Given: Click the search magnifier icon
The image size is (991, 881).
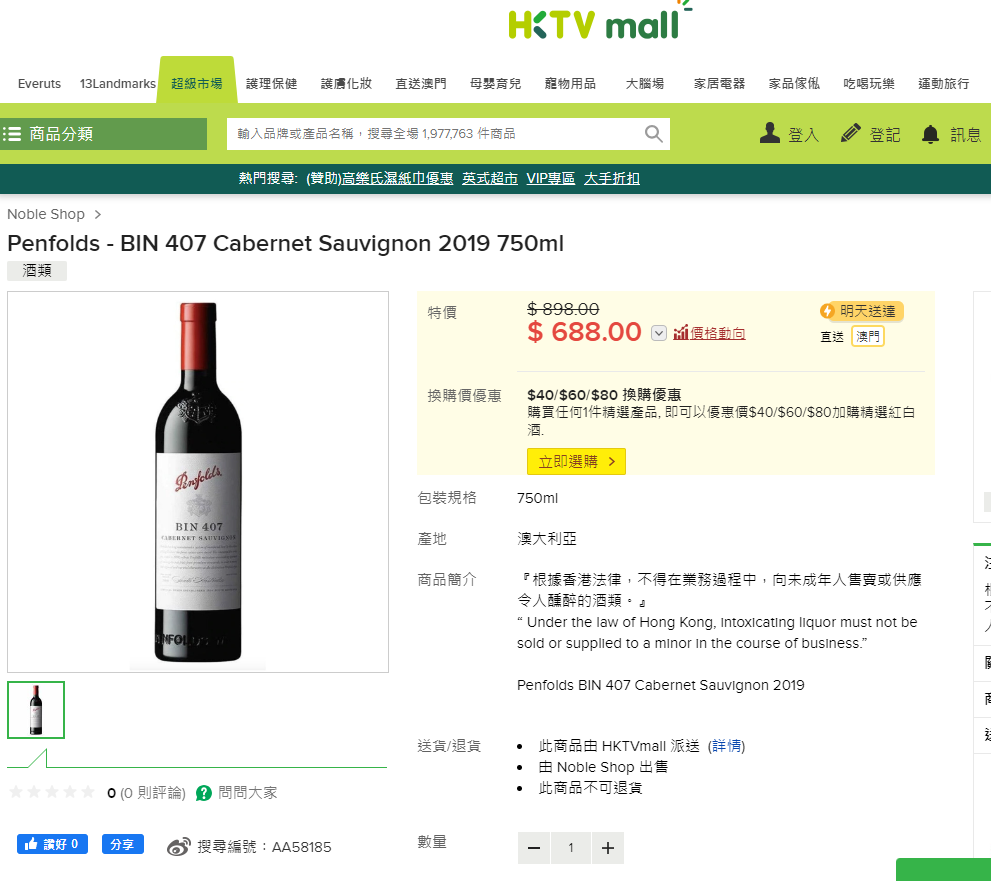Looking at the screenshot, I should [654, 134].
